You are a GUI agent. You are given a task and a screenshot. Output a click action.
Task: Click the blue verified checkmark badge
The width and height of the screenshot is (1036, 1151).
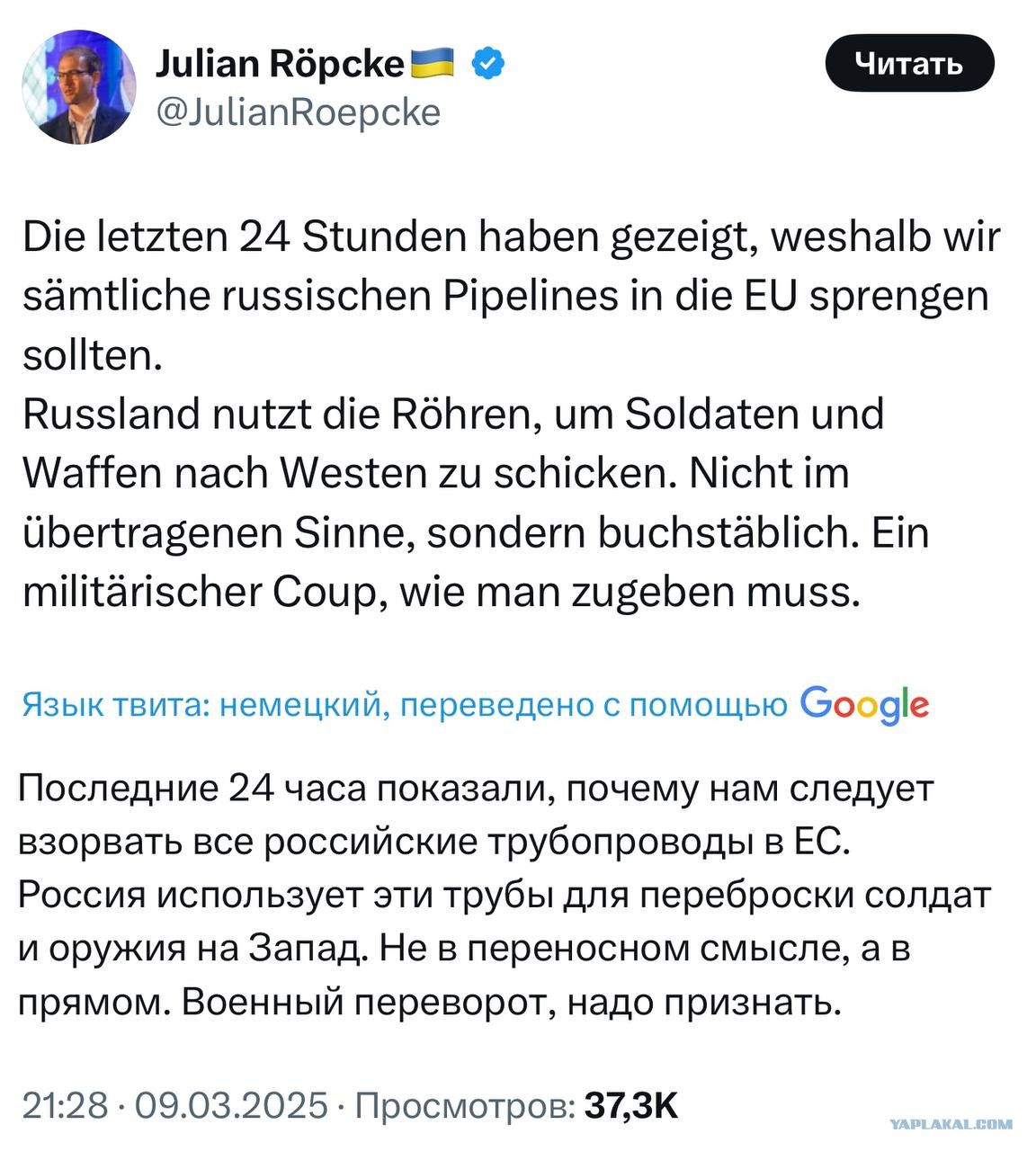[489, 63]
